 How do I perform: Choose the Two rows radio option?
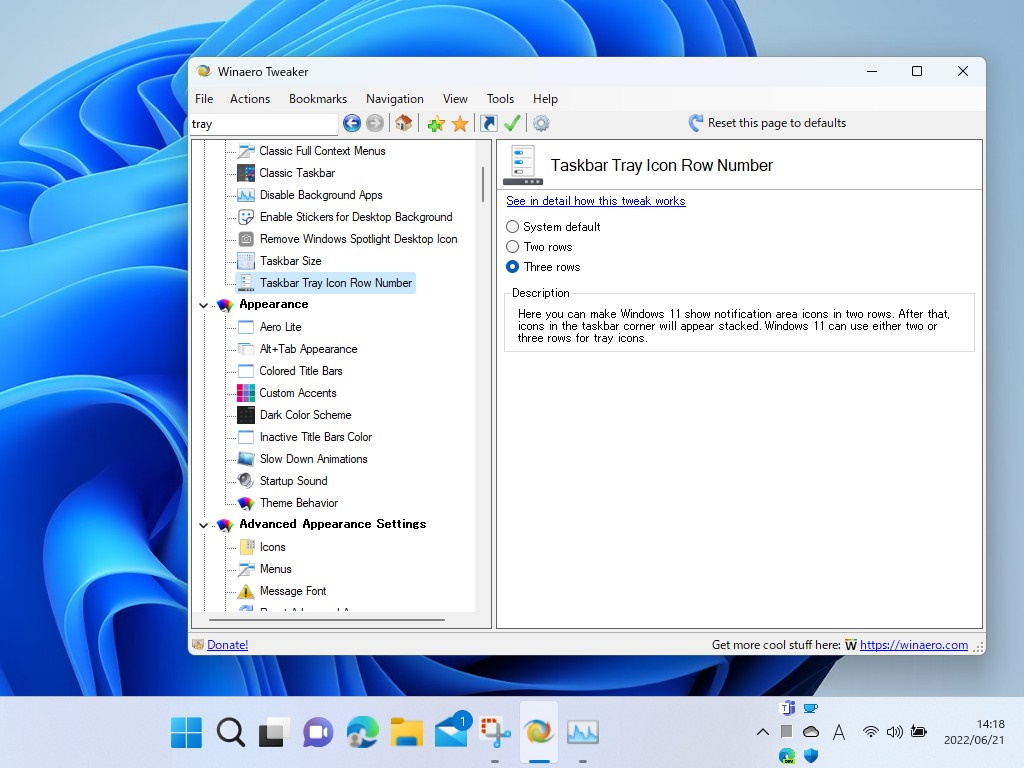[x=513, y=247]
